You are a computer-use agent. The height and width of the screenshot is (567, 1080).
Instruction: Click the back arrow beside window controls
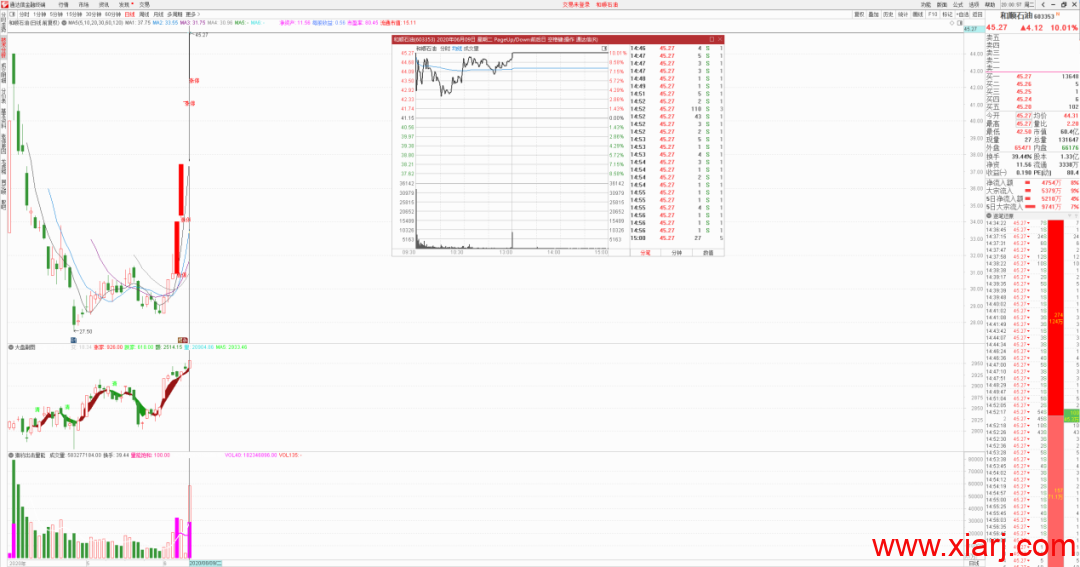pos(1043,4)
